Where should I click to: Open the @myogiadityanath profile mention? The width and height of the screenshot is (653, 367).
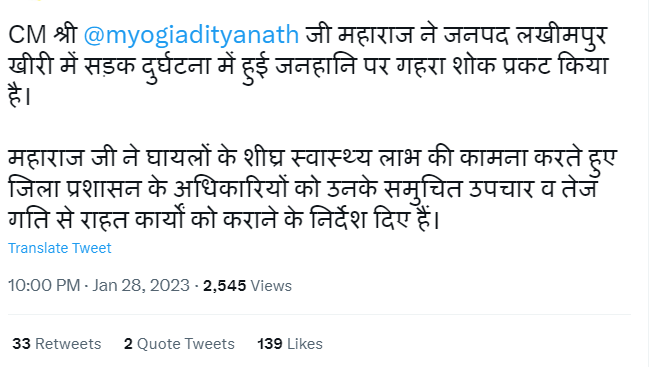click(x=191, y=35)
